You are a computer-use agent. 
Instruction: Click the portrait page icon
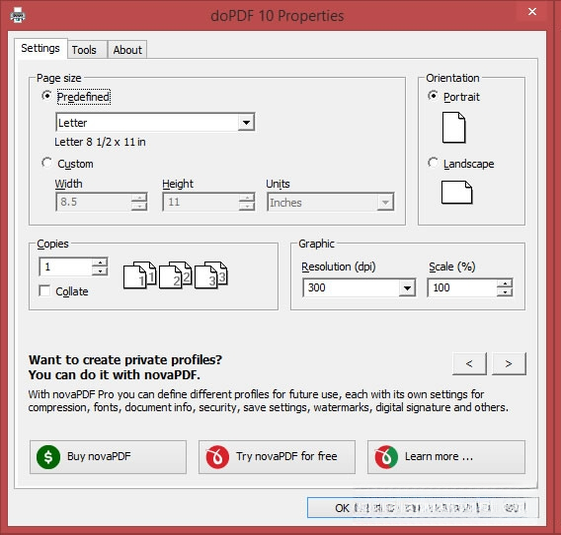(x=454, y=128)
